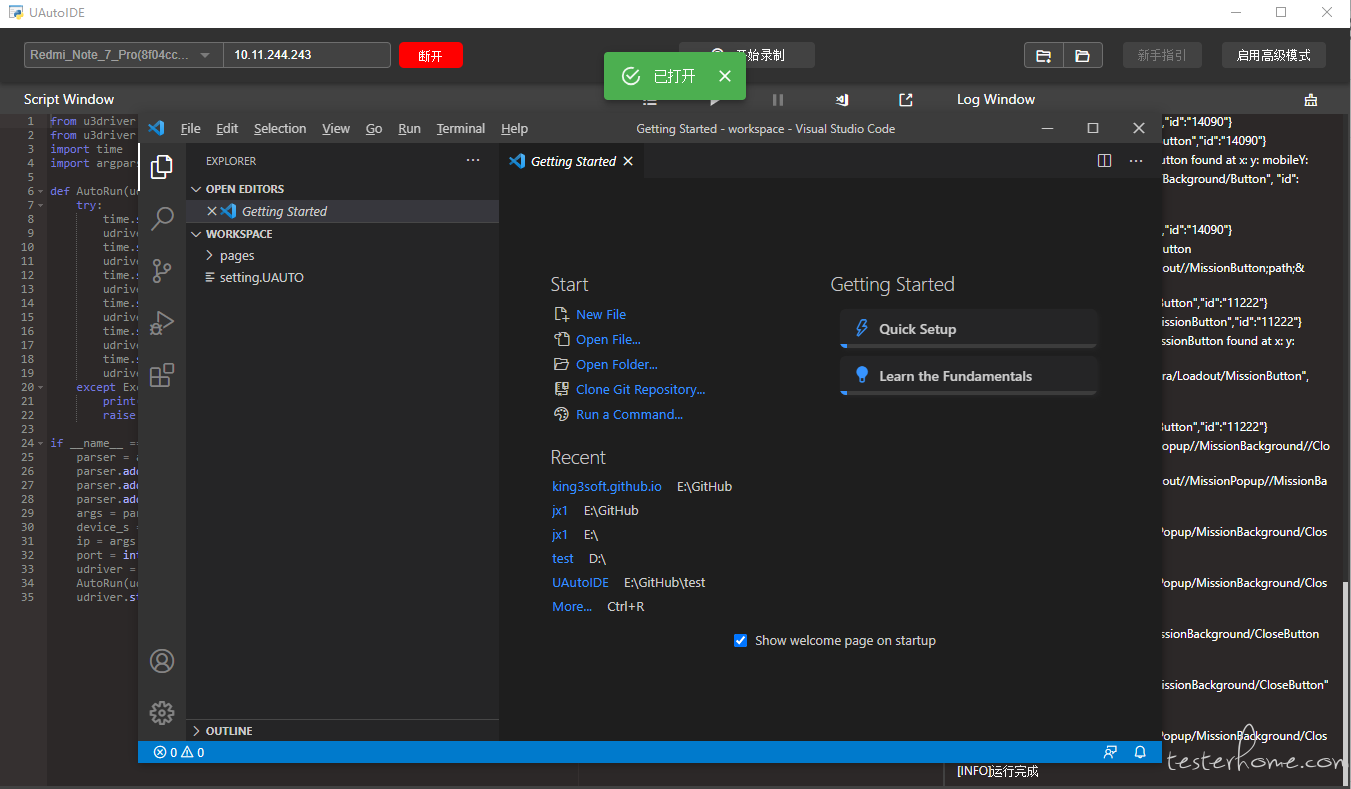Click the Log Window vertical scrollbar
Viewport: 1351px width, 789px height.
pos(1346,683)
